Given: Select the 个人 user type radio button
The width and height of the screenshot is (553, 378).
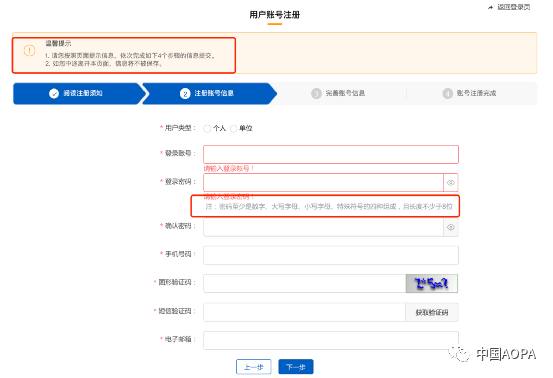Looking at the screenshot, I should 207,129.
